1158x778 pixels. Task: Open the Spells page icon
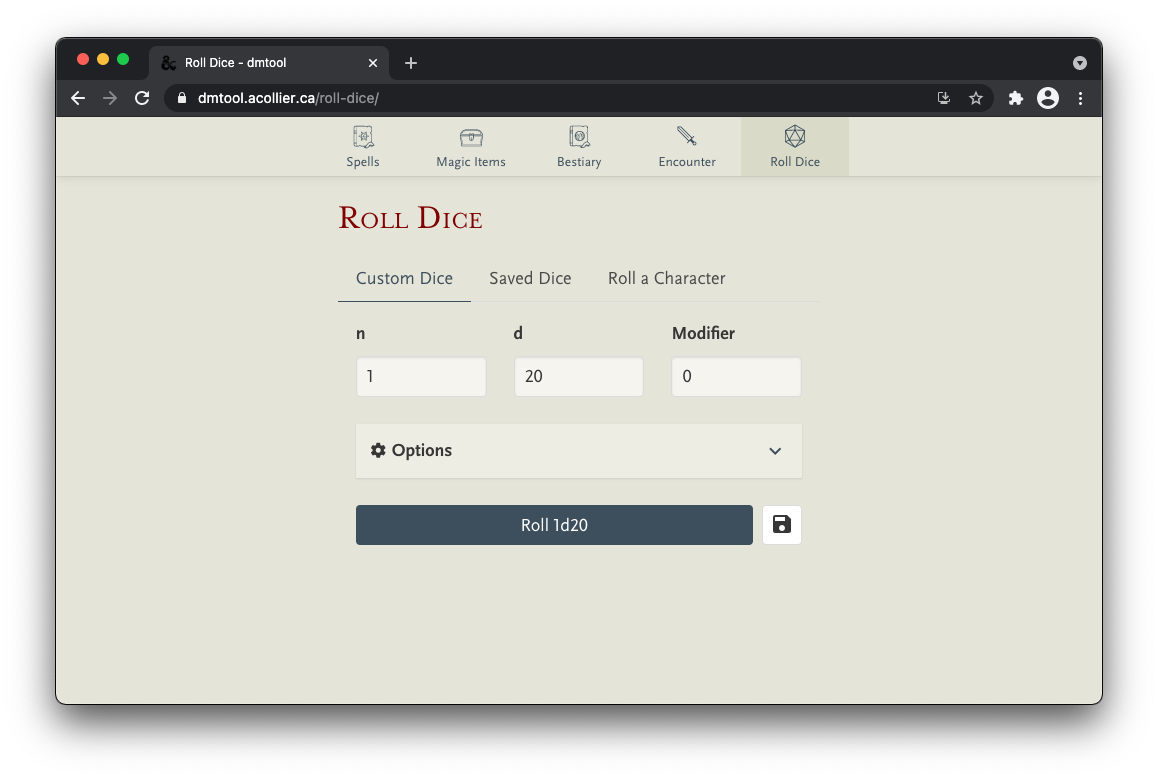tap(363, 137)
